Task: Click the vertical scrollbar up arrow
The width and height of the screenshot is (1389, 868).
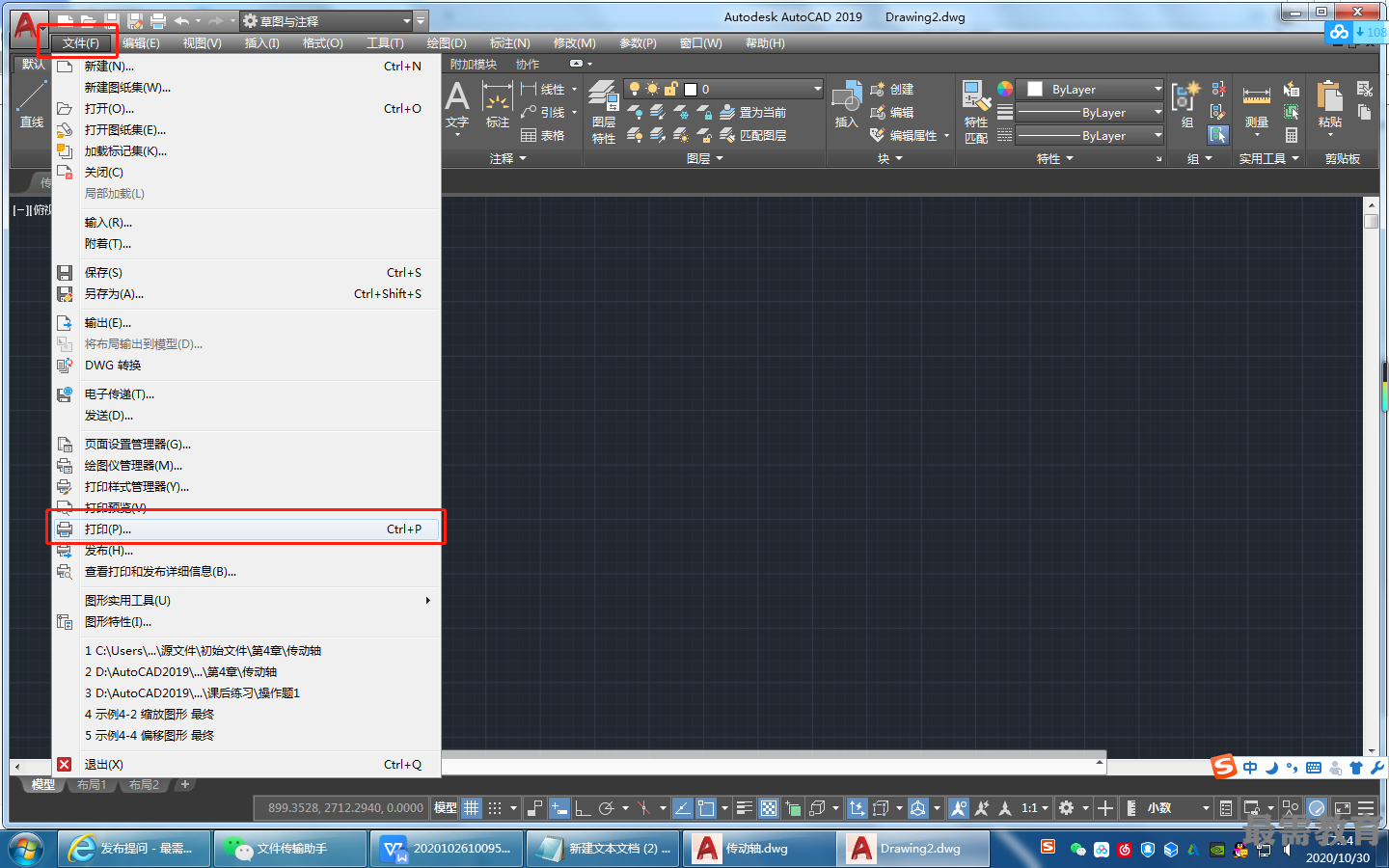Action: point(1372,204)
